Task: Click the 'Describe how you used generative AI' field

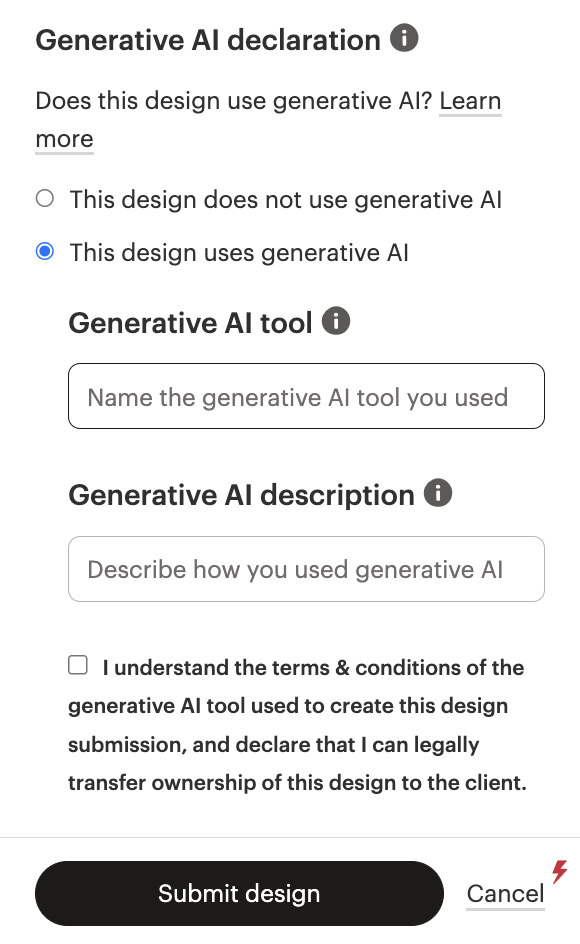Action: point(306,569)
